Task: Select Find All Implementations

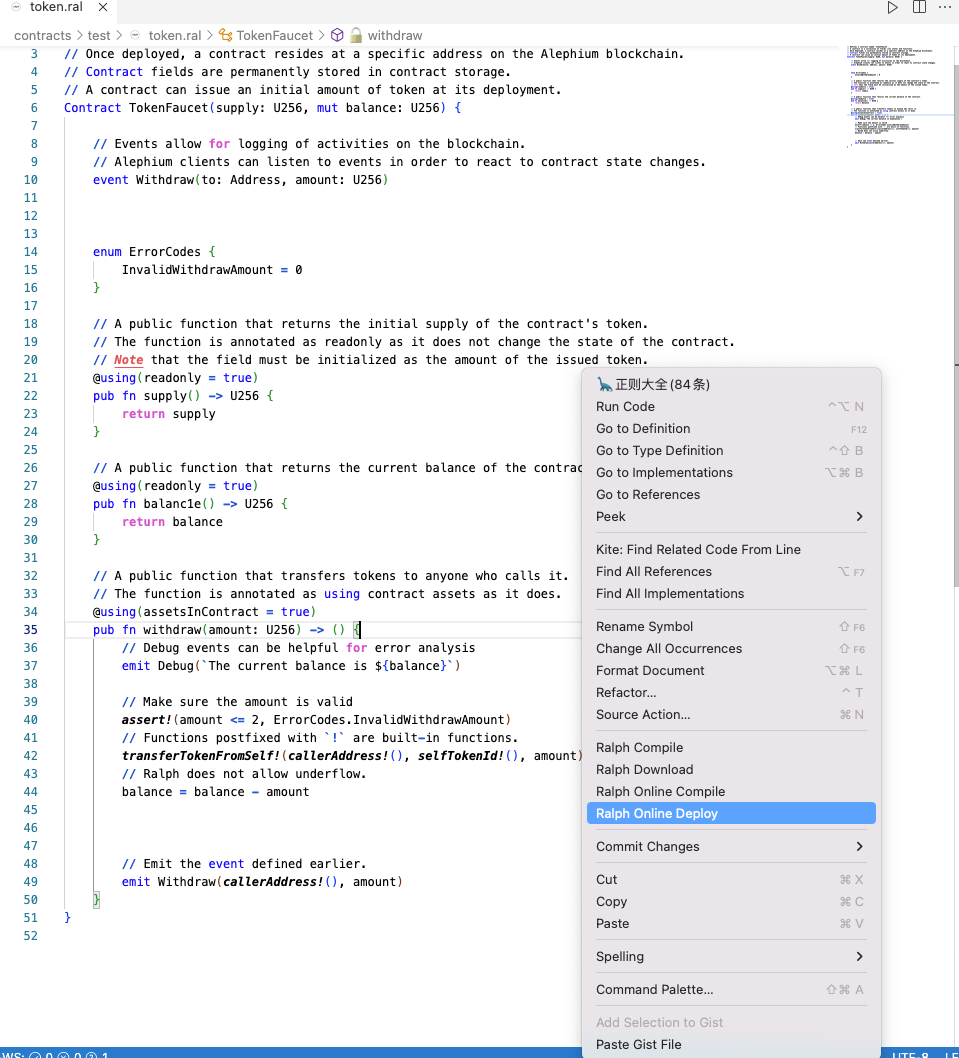Action: [x=732, y=594]
